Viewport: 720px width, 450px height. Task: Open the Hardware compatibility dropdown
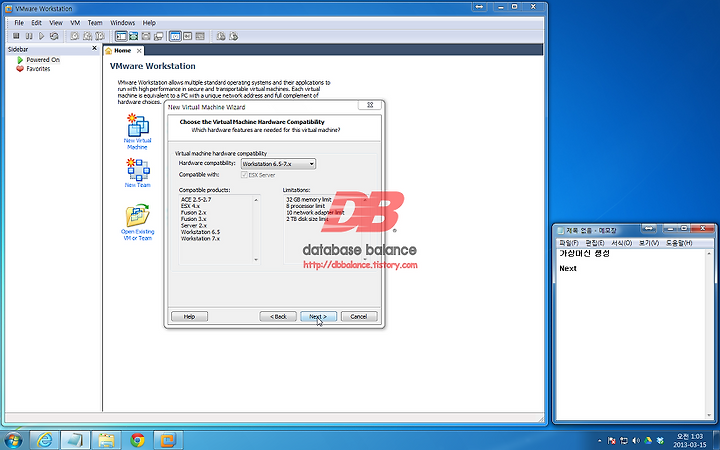(x=278, y=164)
